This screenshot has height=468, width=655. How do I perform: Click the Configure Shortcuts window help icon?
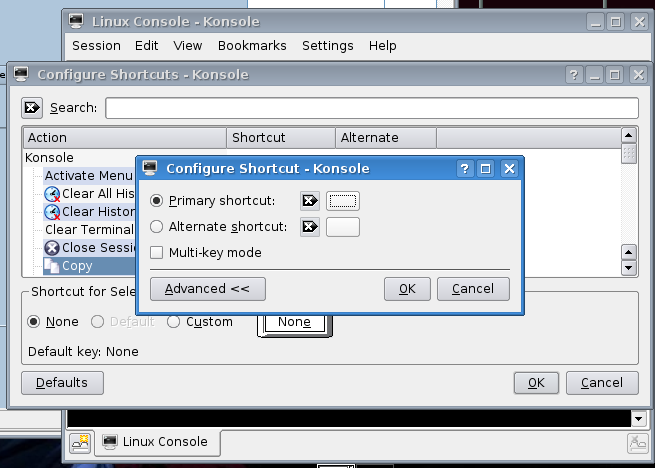574,75
